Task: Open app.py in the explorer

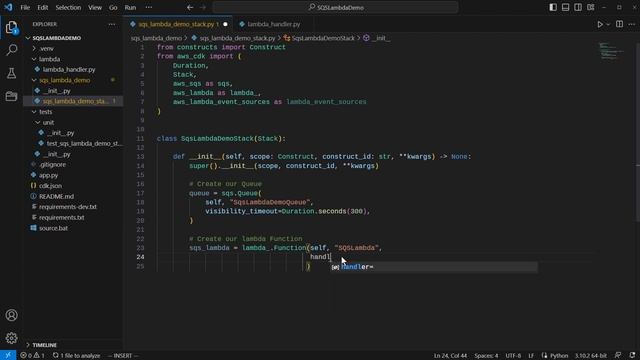Action: click(73, 176)
